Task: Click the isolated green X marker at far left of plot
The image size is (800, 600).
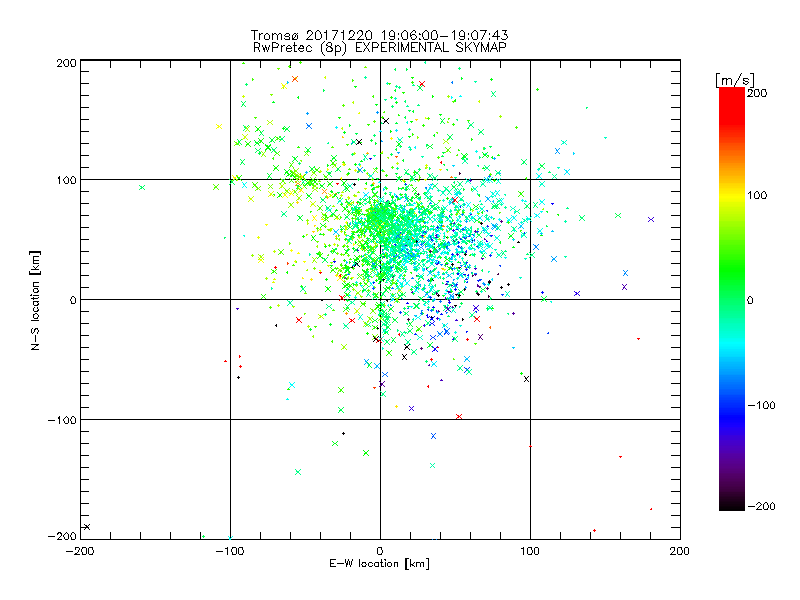Action: pyautogui.click(x=142, y=188)
